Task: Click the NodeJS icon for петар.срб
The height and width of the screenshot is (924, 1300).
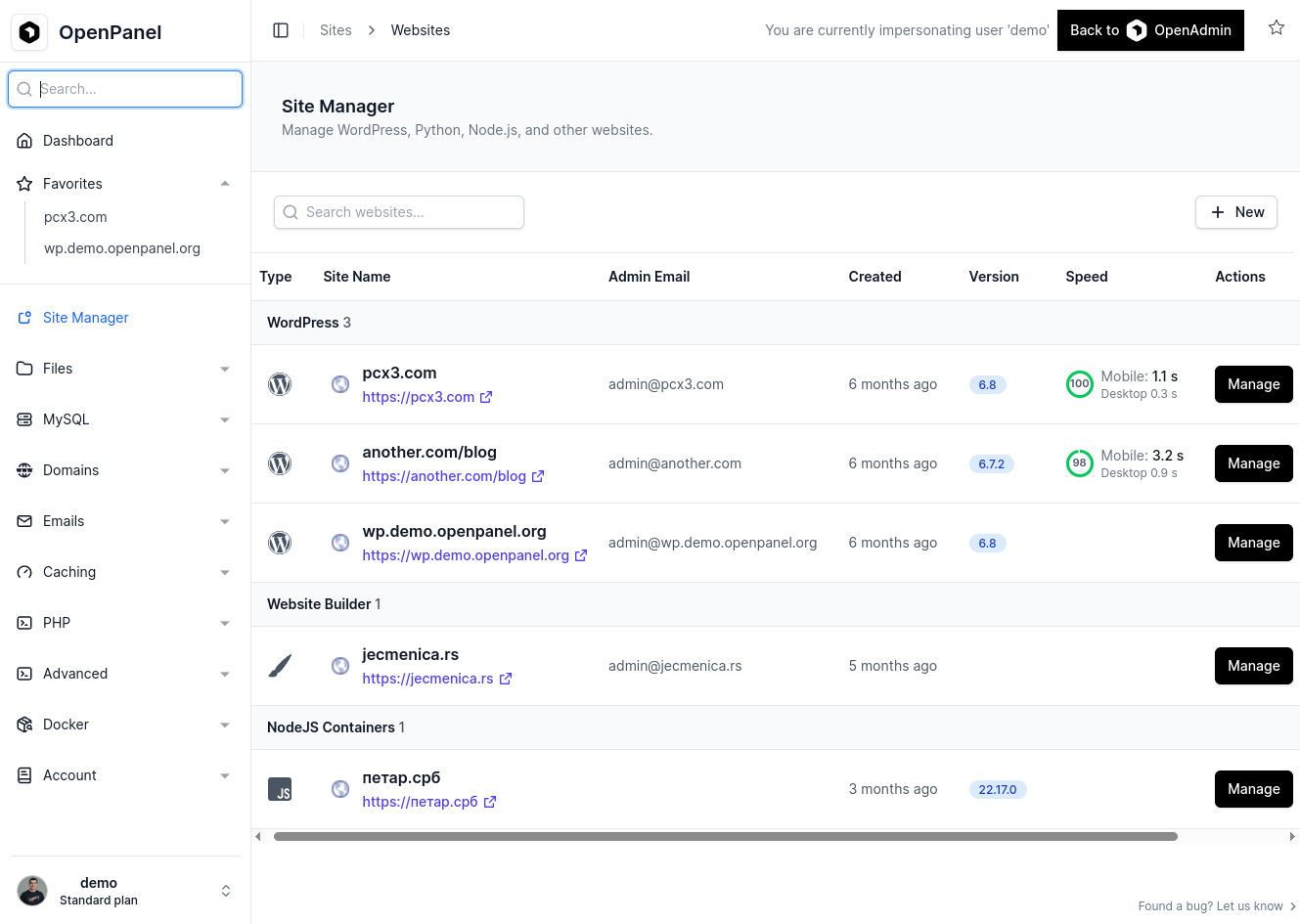Action: point(280,789)
